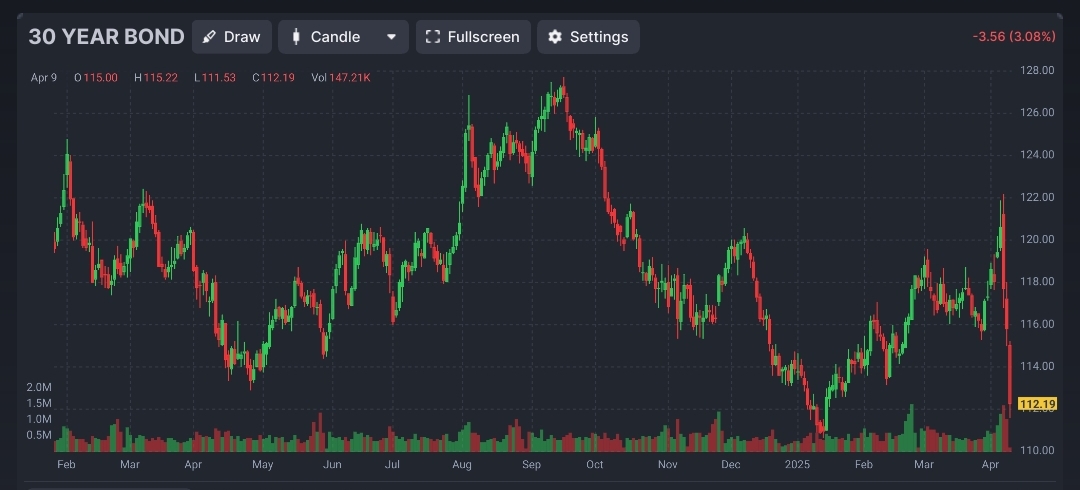1080x490 pixels.
Task: Click the low value 111.53
Action: 218,77
